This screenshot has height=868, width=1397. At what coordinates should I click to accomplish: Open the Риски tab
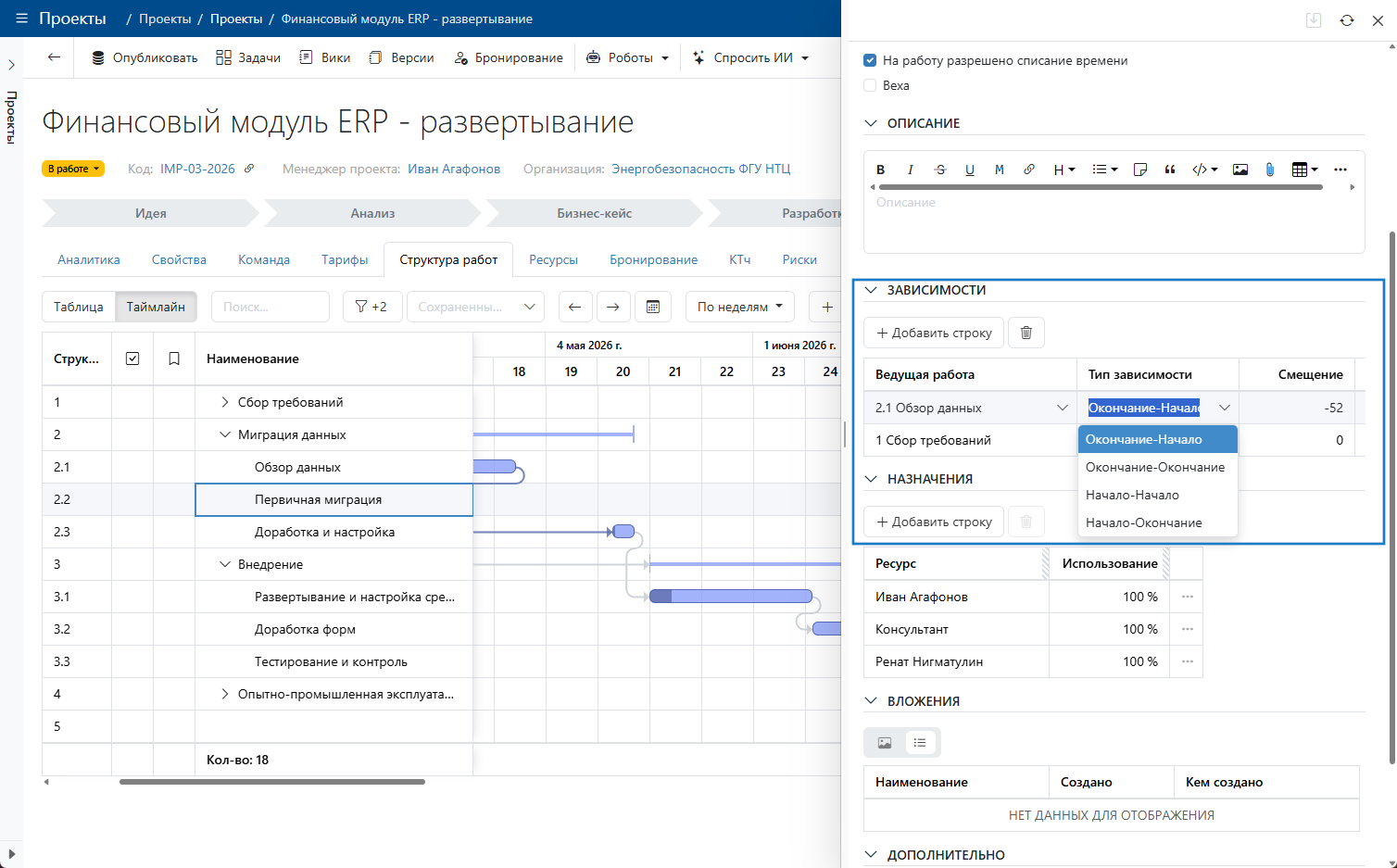click(799, 259)
